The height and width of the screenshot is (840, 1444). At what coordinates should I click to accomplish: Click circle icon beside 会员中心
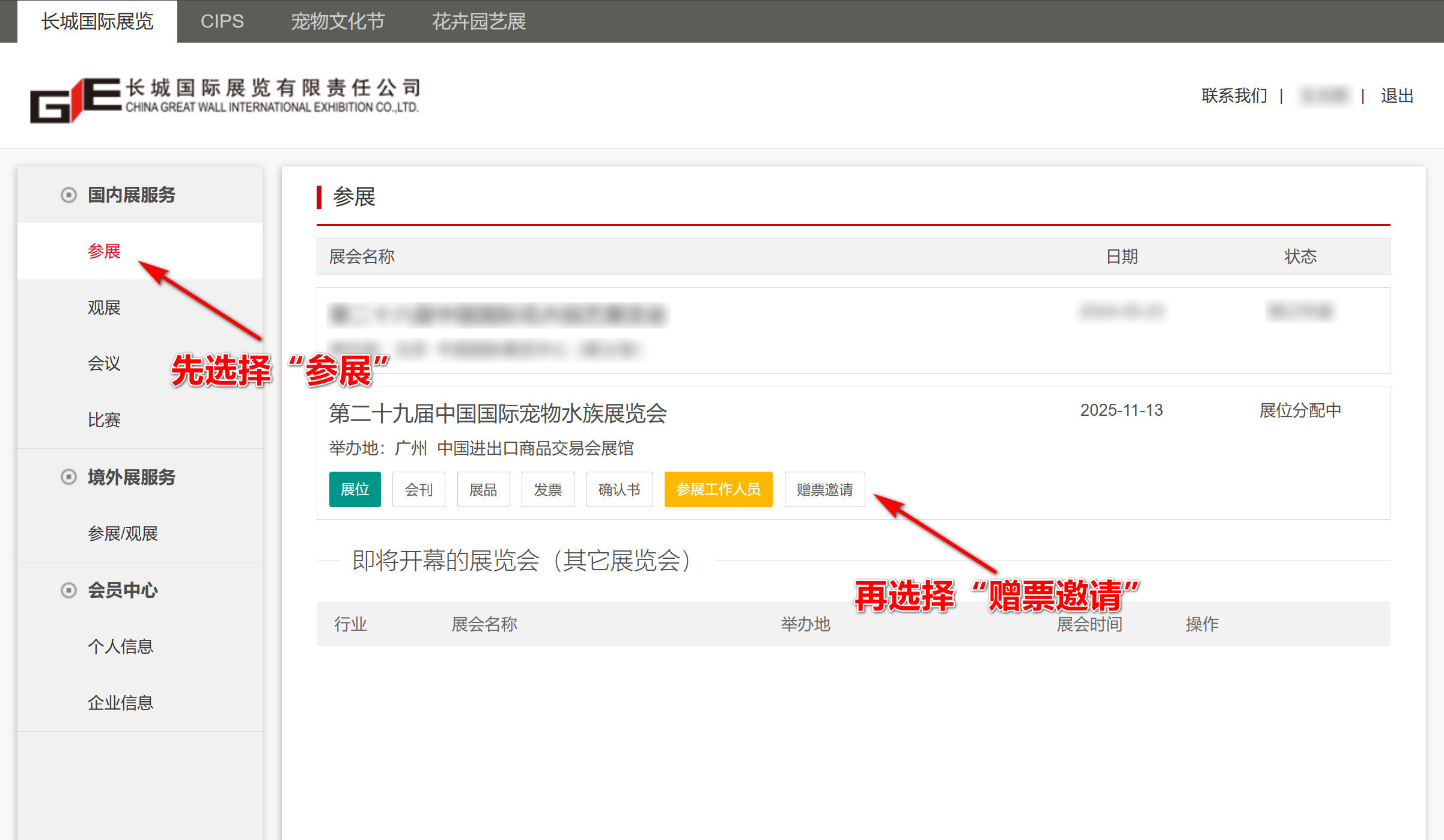point(69,590)
